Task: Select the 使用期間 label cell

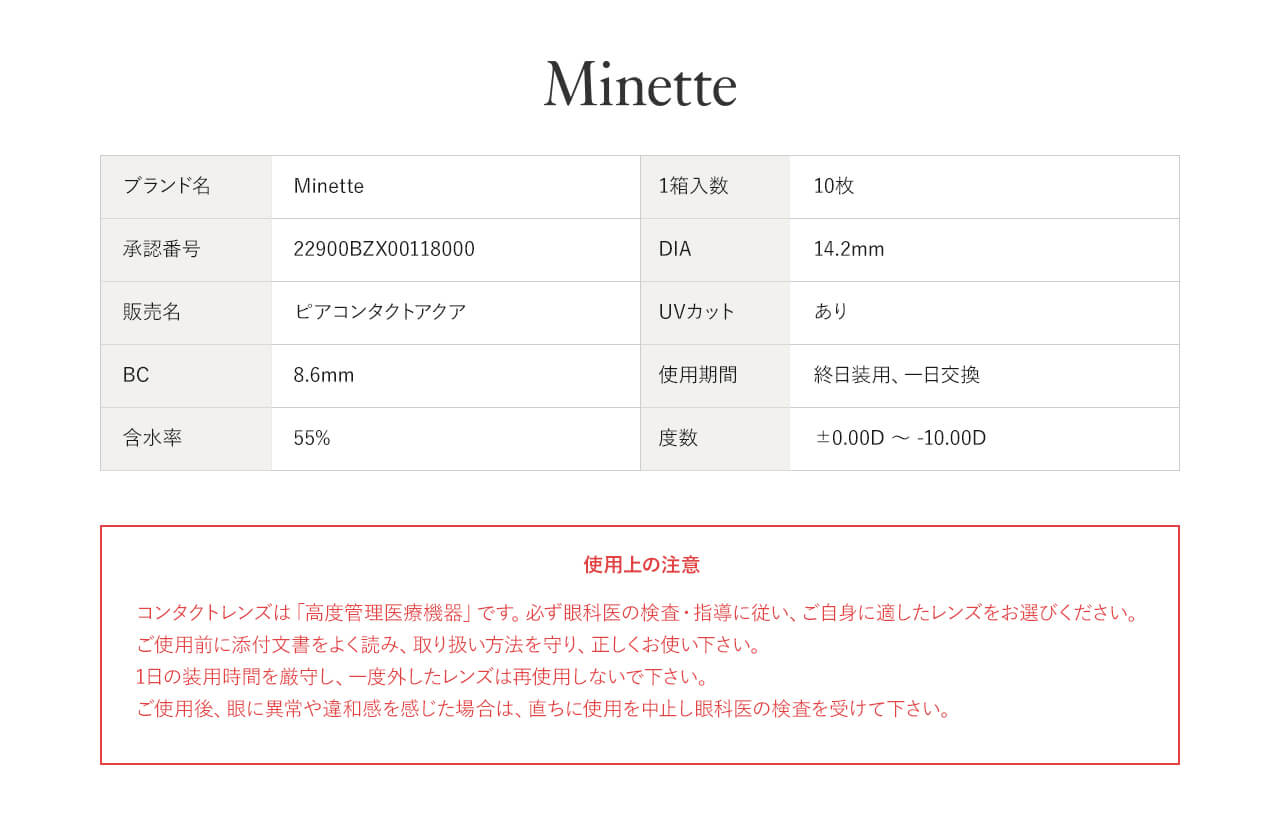Action: pyautogui.click(x=715, y=376)
